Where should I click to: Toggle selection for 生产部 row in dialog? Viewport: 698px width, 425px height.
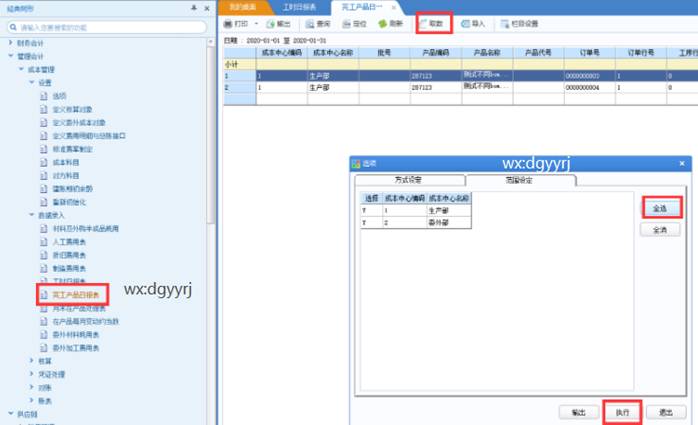click(x=371, y=211)
